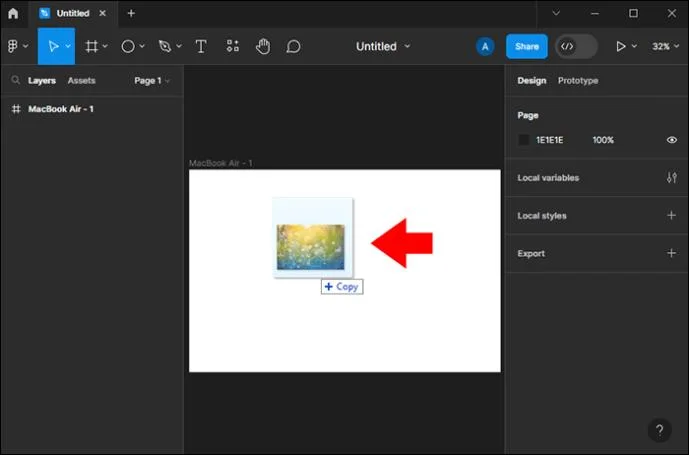Expand the Untitled file name dropdown
Image resolution: width=689 pixels, height=455 pixels.
click(383, 46)
